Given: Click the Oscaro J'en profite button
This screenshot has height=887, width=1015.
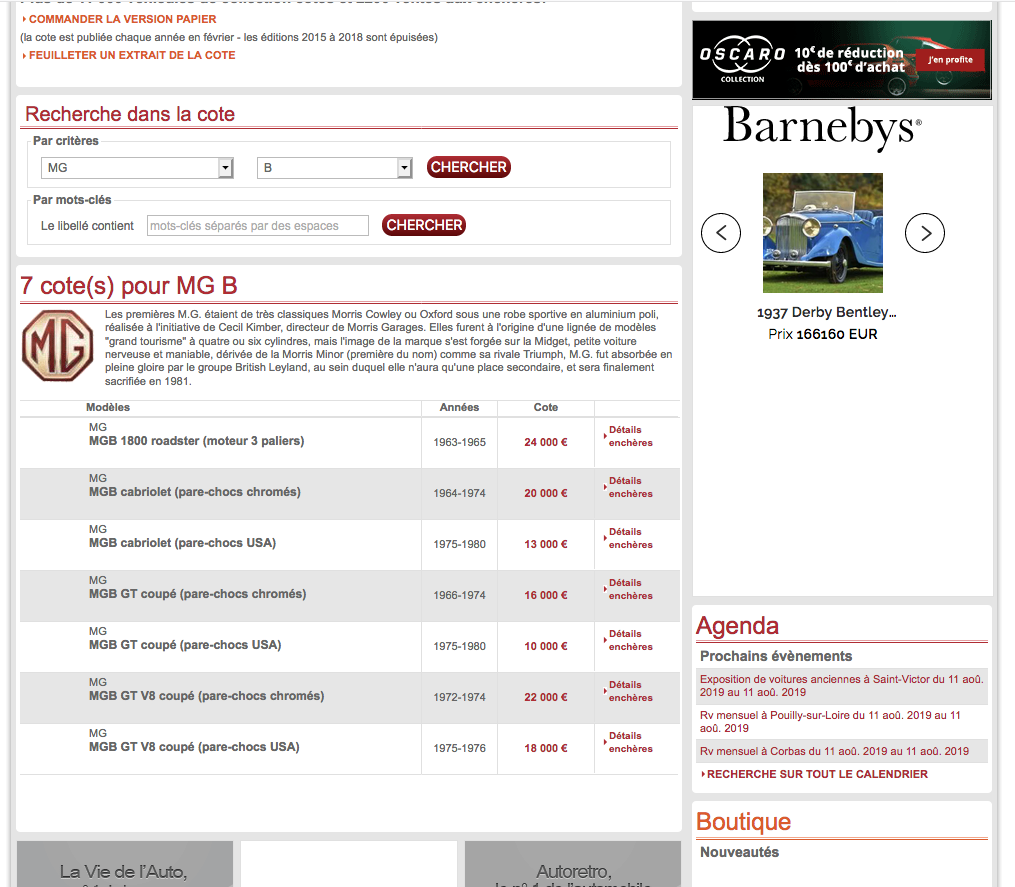Looking at the screenshot, I should click(x=950, y=60).
